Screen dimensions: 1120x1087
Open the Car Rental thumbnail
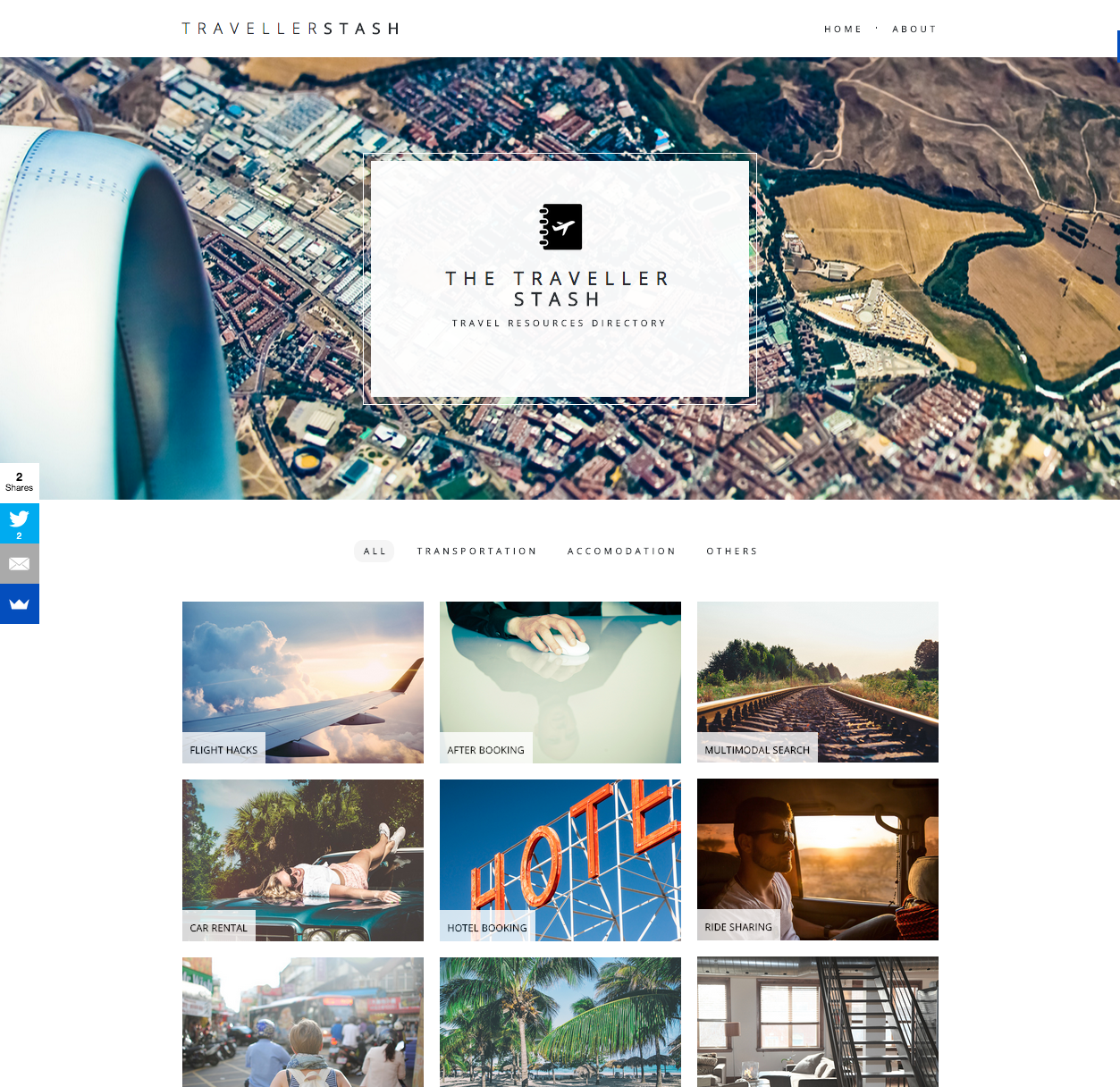point(303,860)
